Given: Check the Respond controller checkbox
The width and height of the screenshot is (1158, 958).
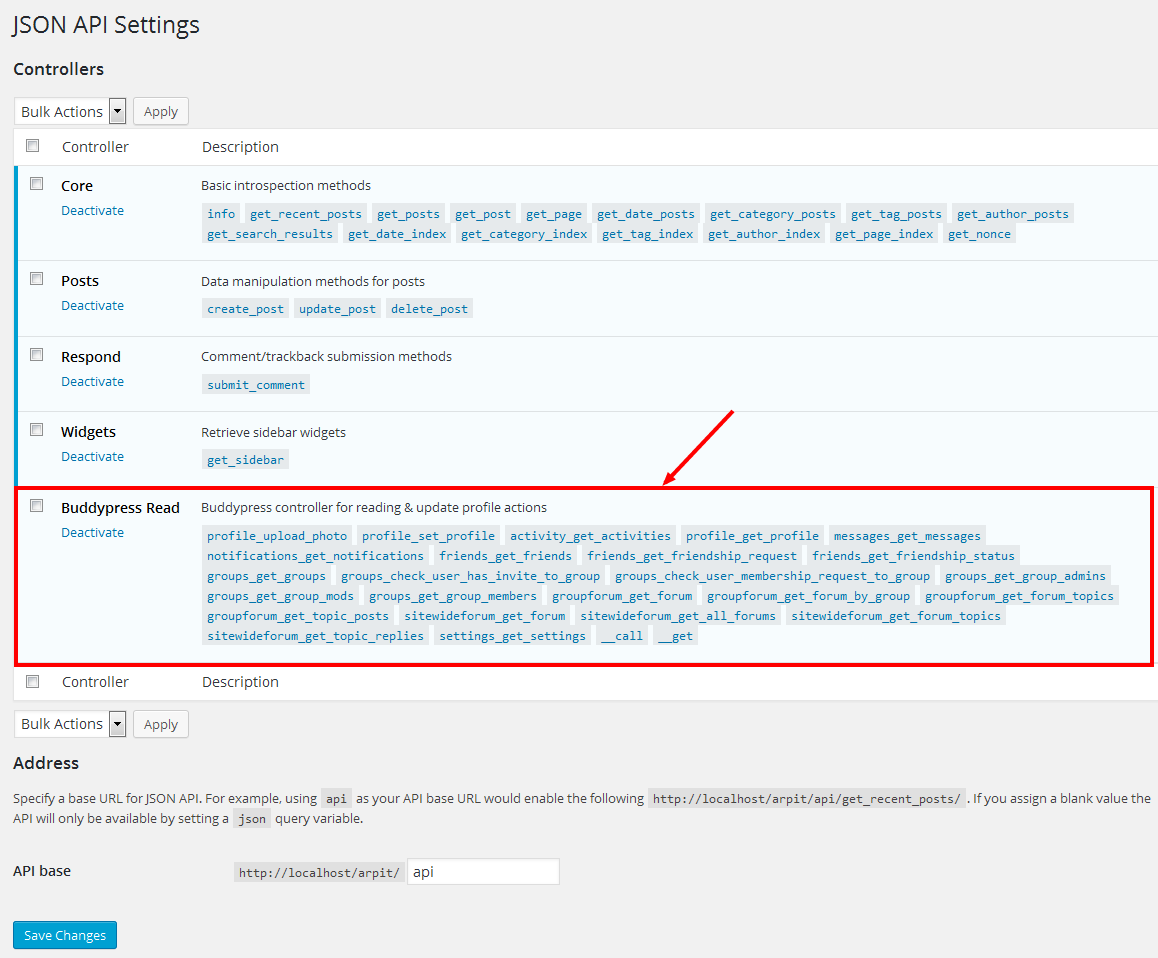Looking at the screenshot, I should (36, 355).
